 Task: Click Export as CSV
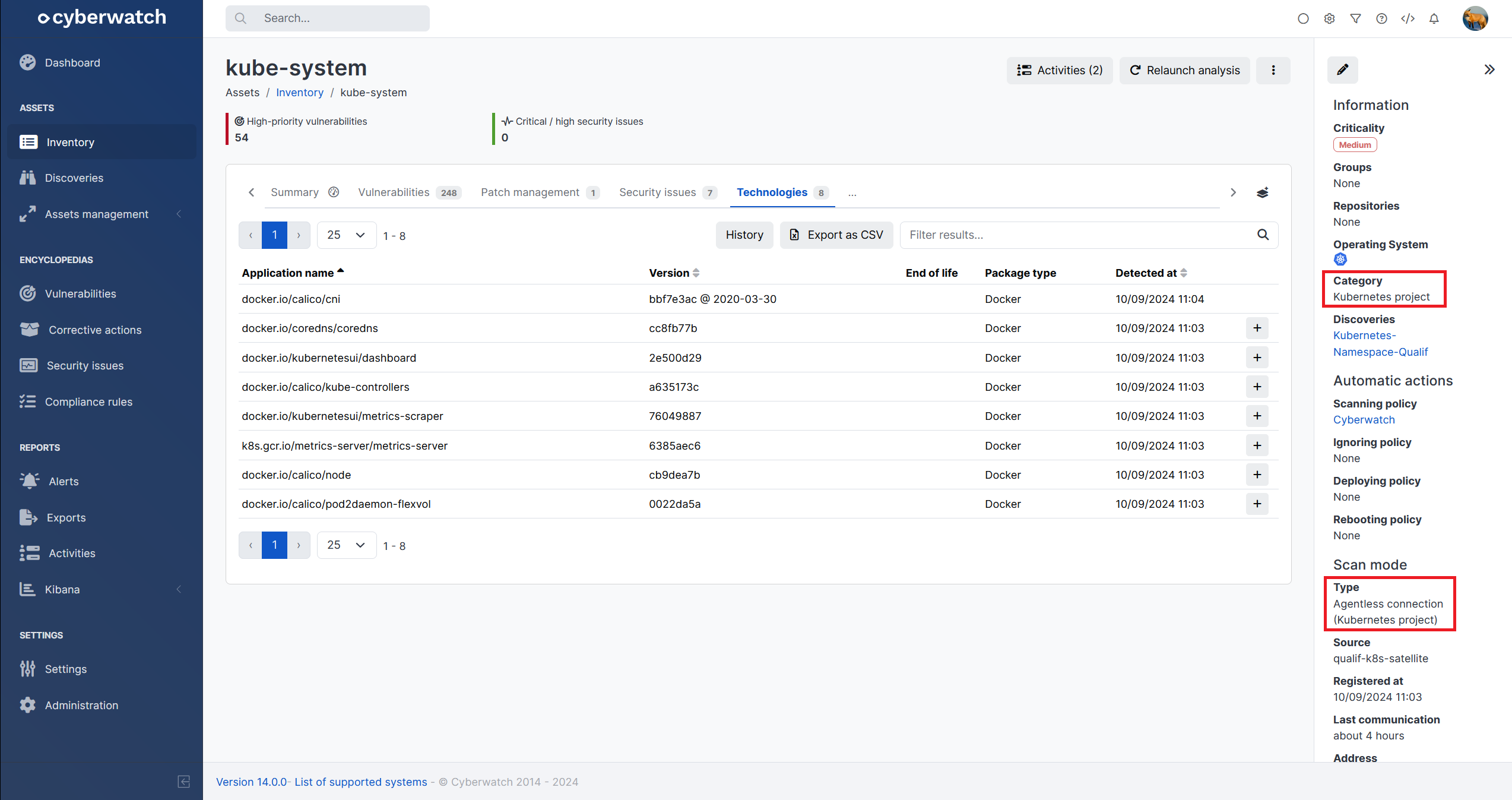point(836,235)
